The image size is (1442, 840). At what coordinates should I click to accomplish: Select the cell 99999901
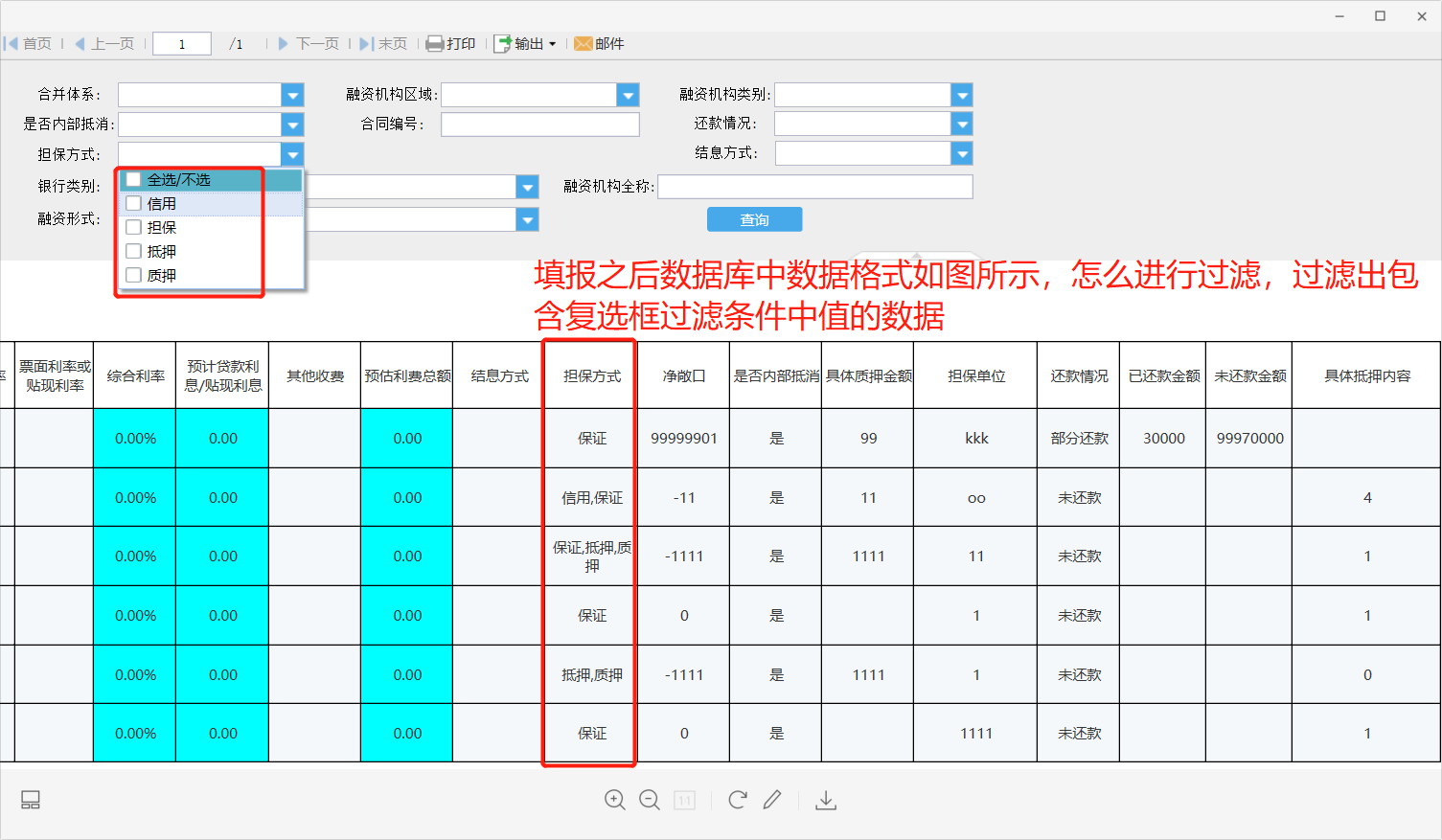(x=684, y=438)
